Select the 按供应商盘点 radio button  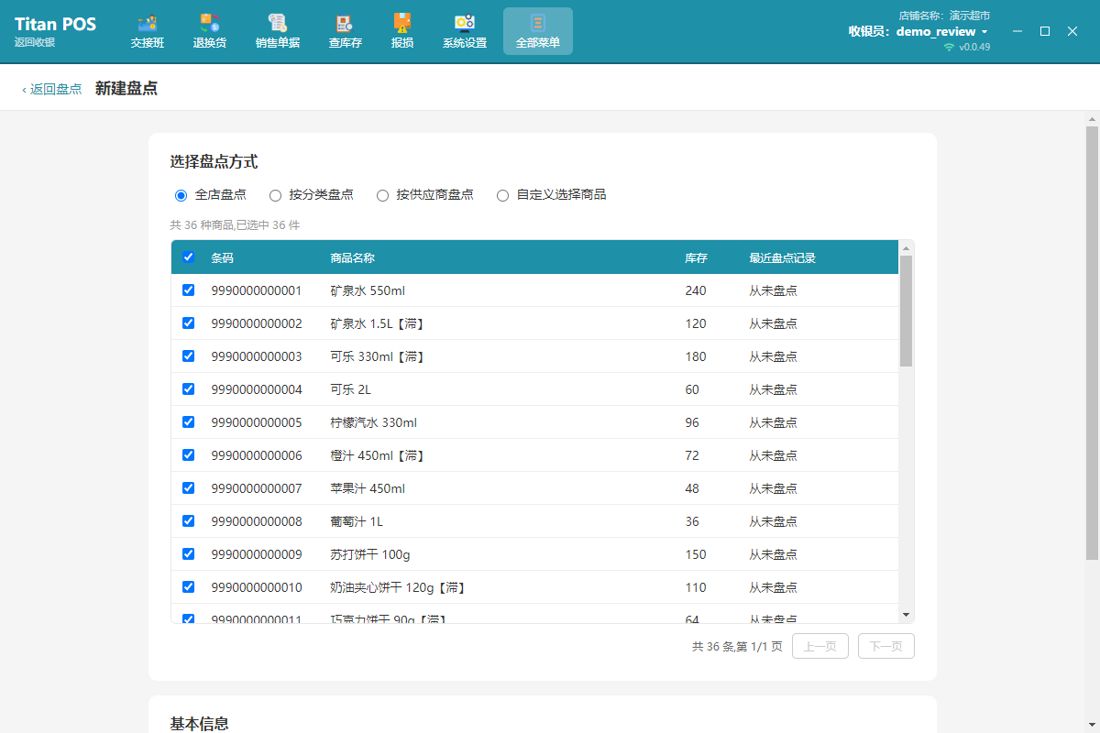coord(382,196)
